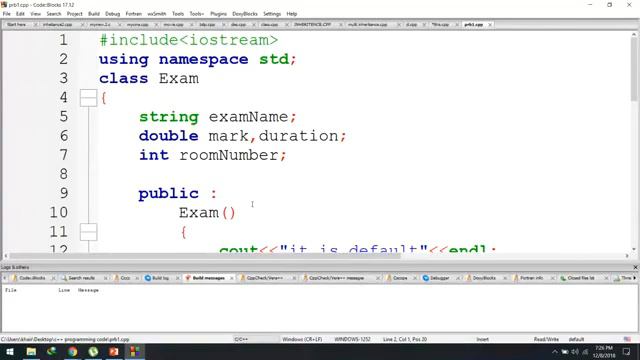This screenshot has height=360, width=640.
Task: Open the DoxyBlocks menu
Action: [x=245, y=14]
